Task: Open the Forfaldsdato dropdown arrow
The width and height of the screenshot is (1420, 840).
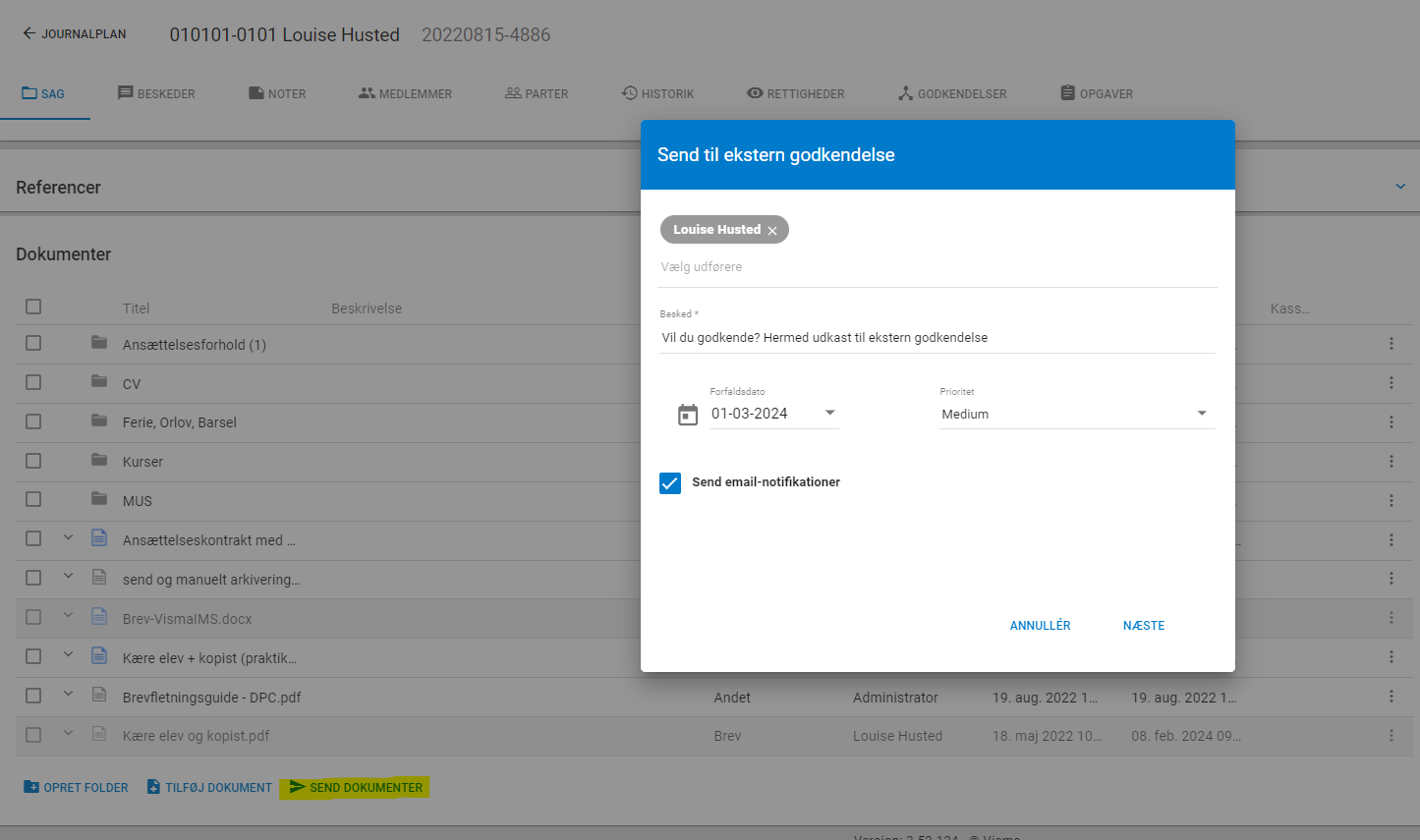Action: (830, 413)
